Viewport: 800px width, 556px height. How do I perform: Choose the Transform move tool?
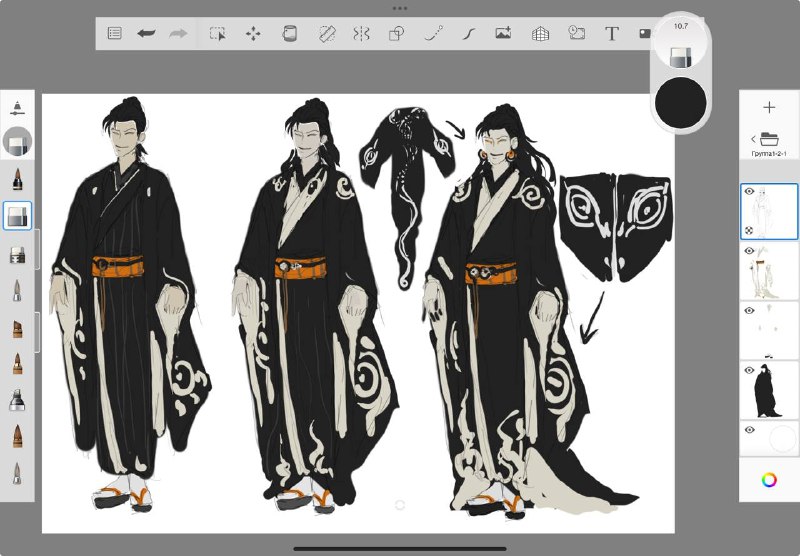coord(253,34)
